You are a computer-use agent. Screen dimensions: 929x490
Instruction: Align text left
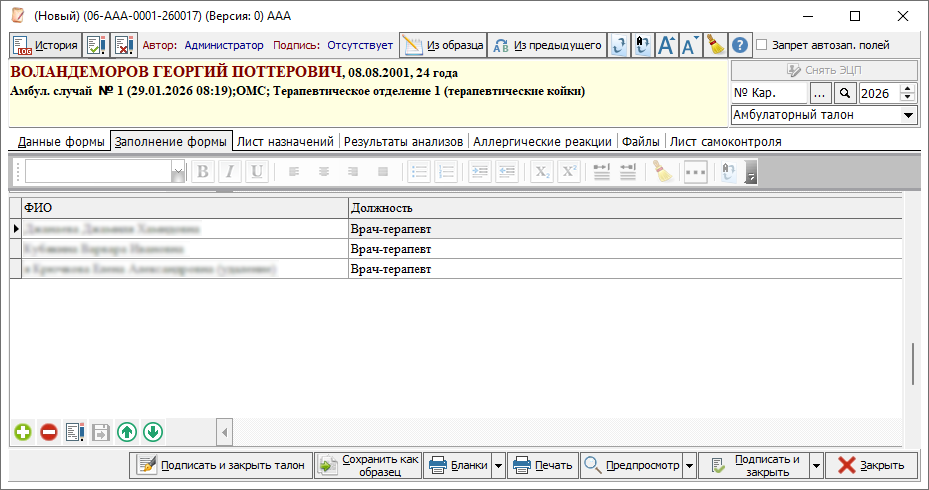click(294, 172)
